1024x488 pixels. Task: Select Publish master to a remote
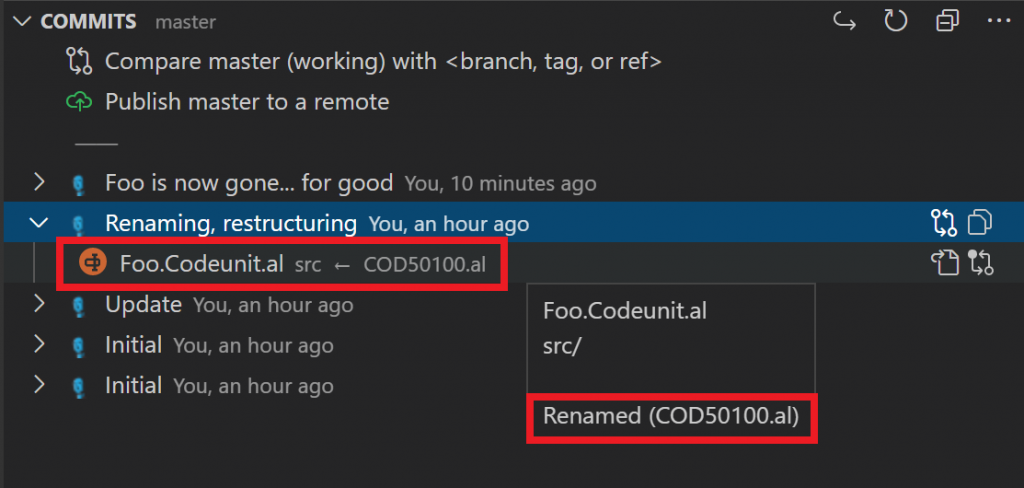click(247, 102)
